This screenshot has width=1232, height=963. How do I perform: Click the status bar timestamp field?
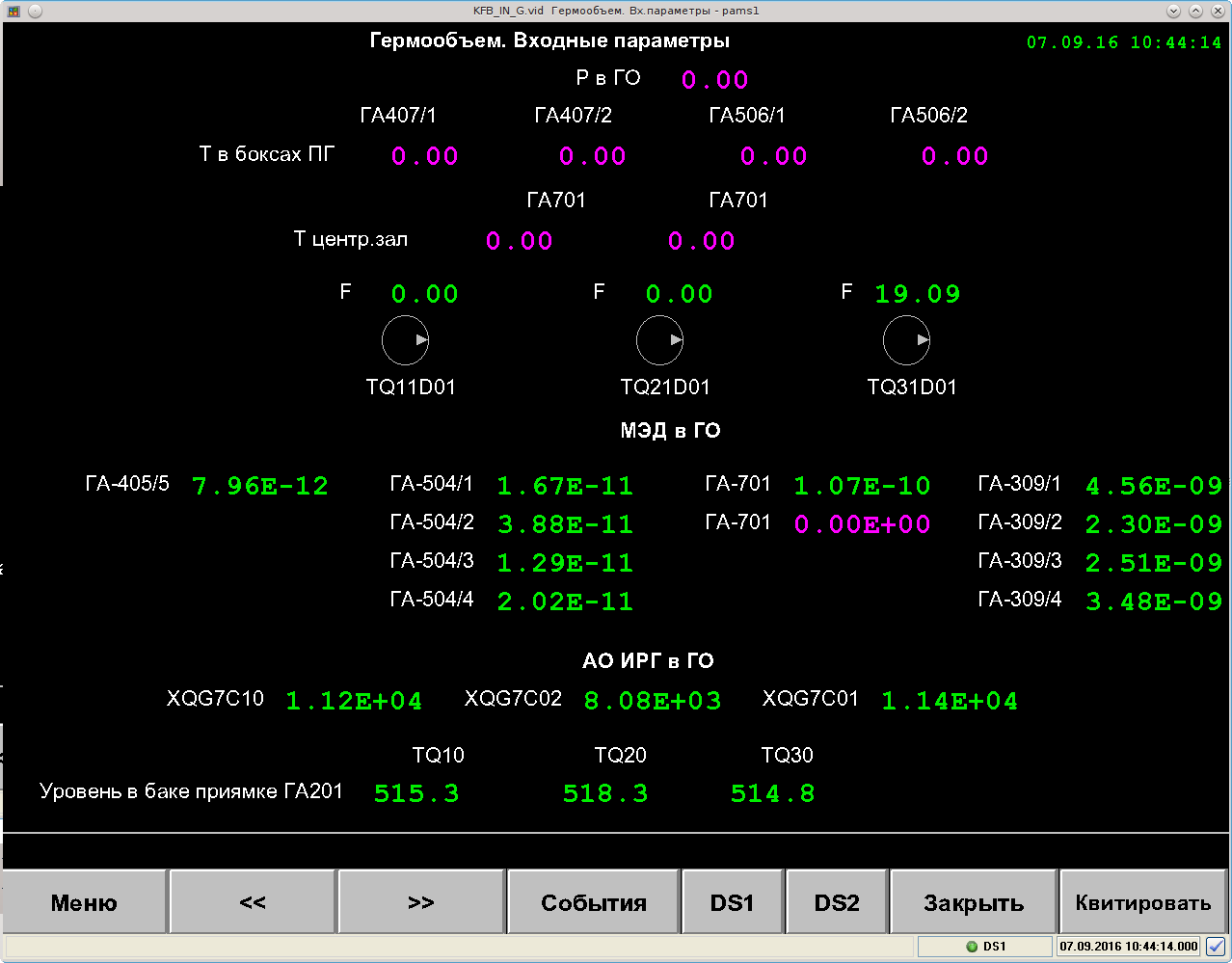coord(1129,947)
